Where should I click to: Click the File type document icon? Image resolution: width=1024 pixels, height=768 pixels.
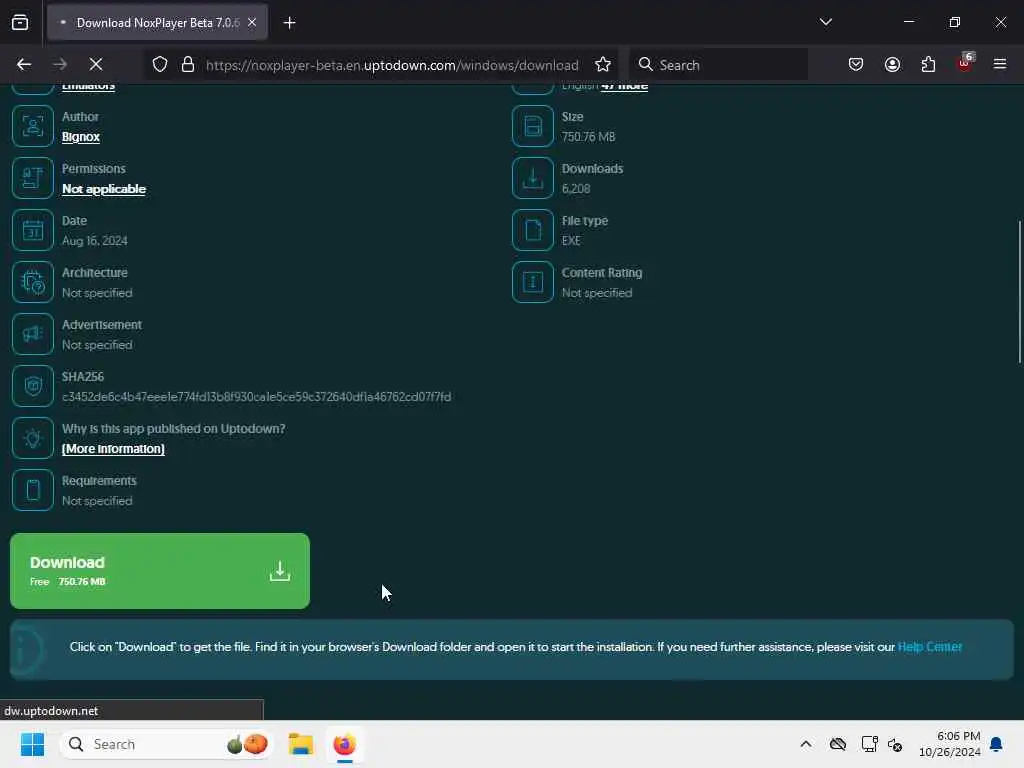533,230
